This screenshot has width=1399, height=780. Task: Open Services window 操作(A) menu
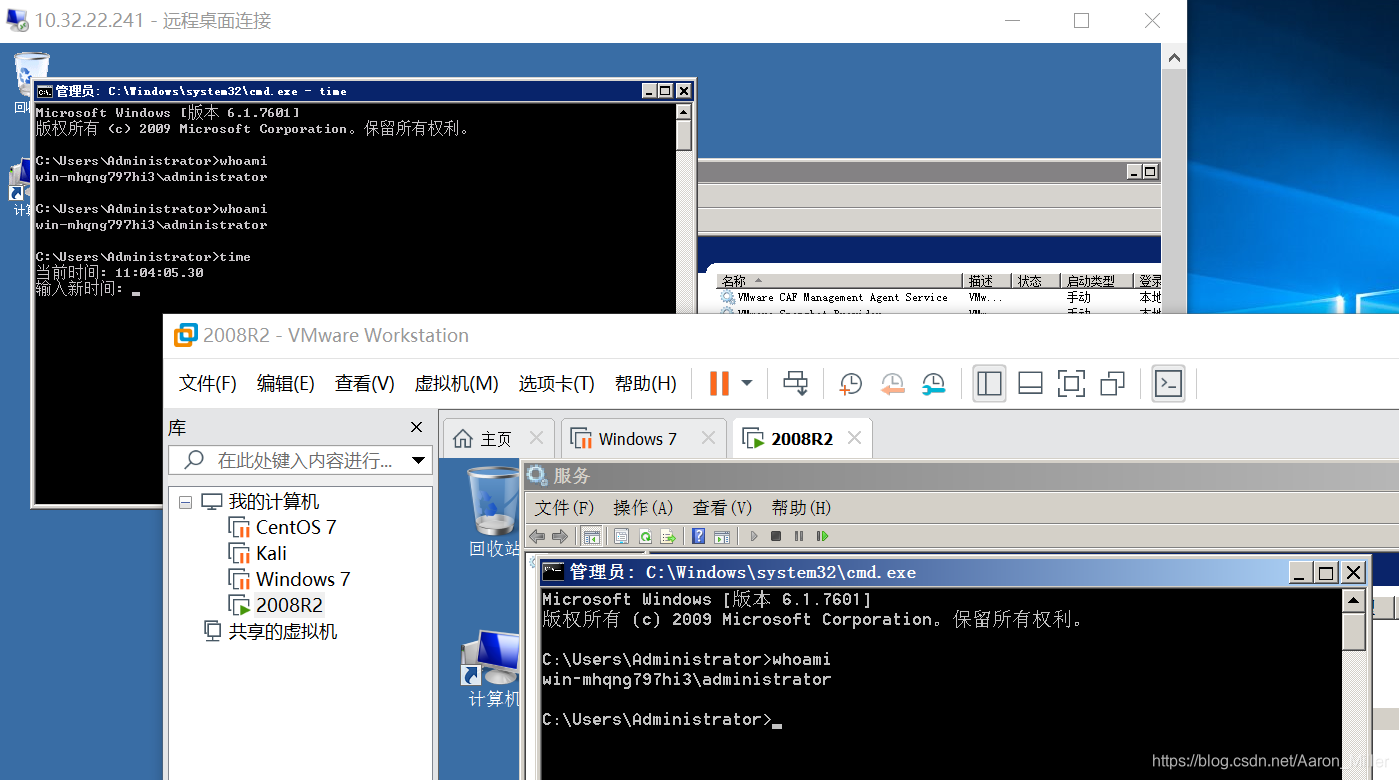[x=643, y=508]
